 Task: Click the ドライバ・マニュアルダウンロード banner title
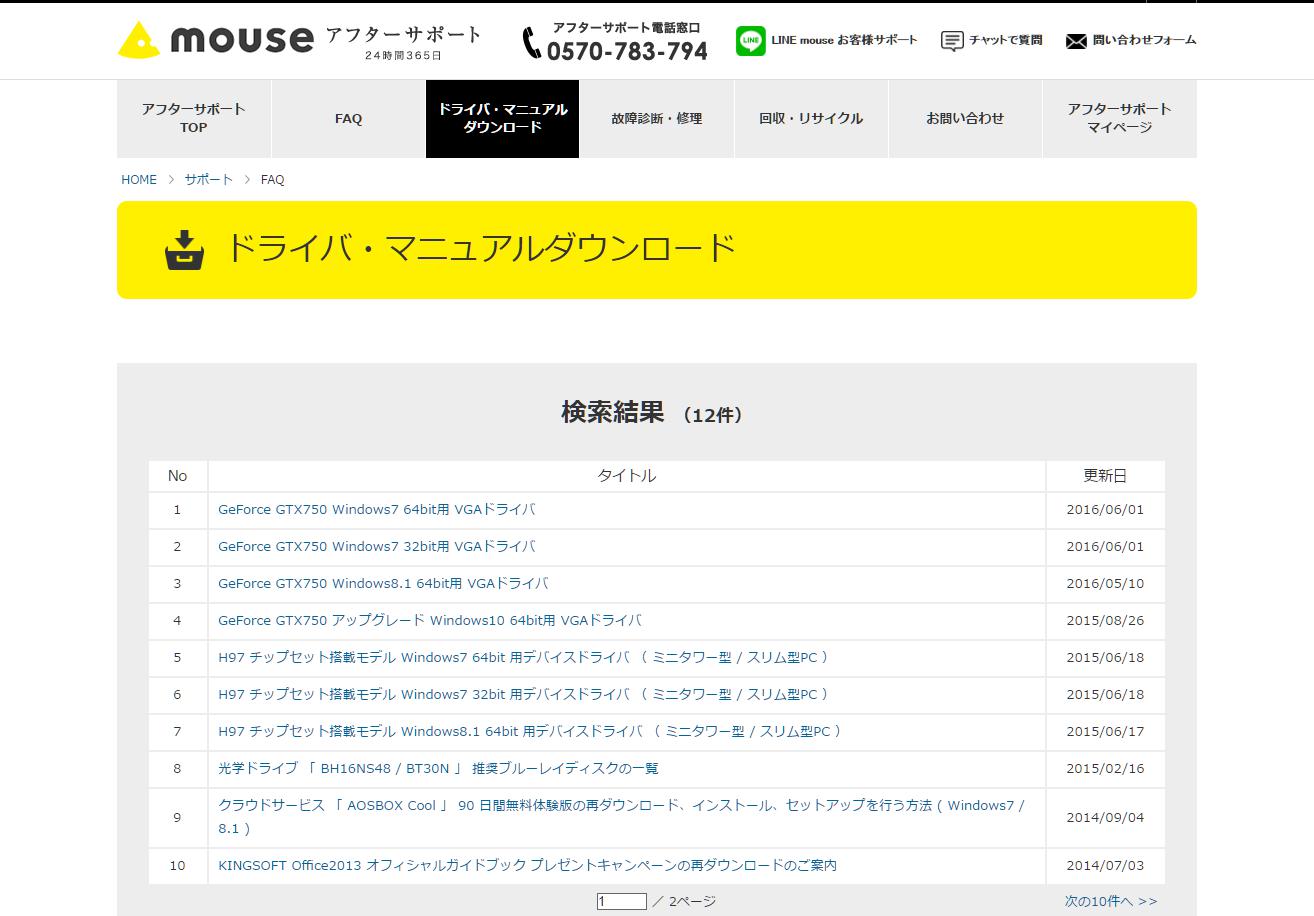tap(481, 248)
